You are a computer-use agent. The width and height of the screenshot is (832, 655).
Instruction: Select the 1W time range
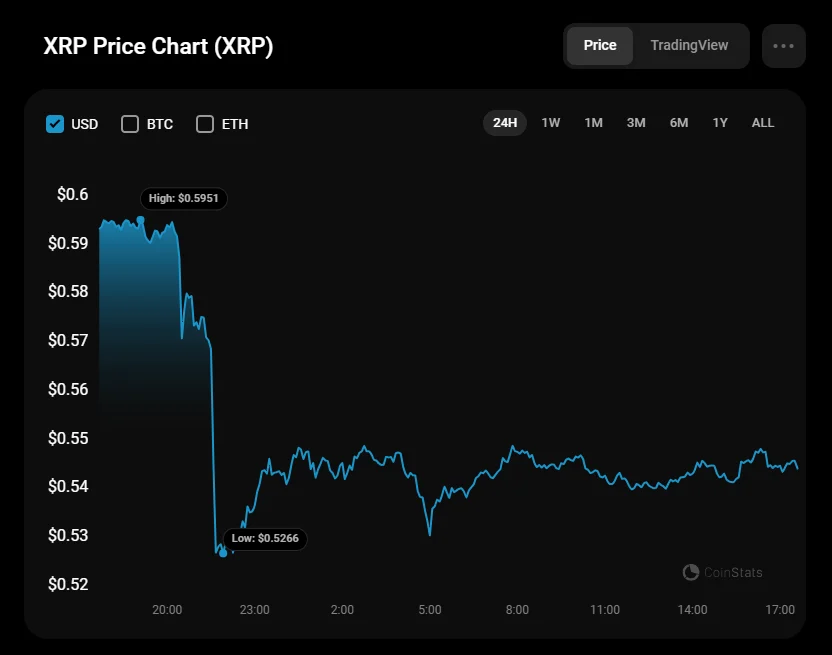551,123
